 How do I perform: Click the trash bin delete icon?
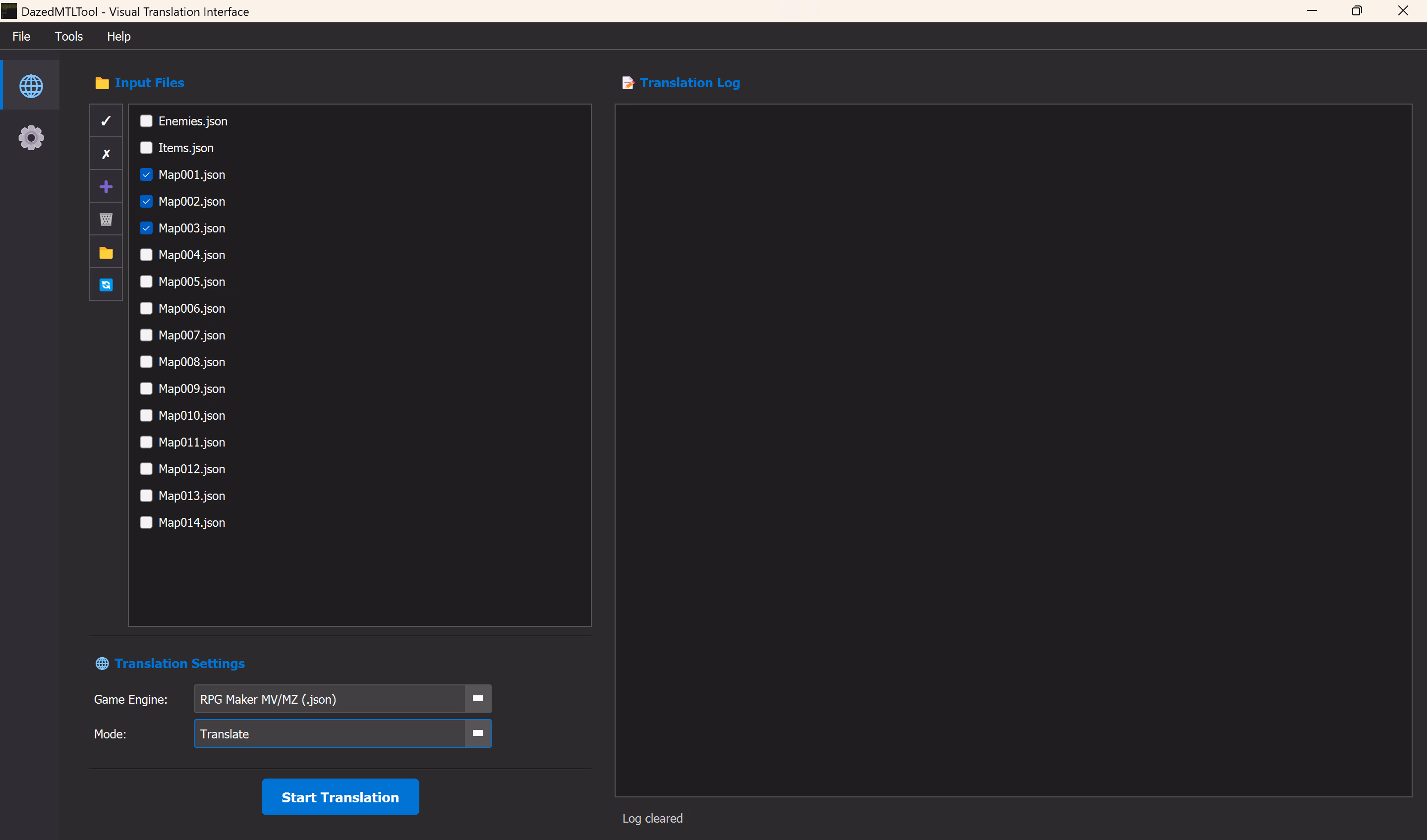(106, 219)
